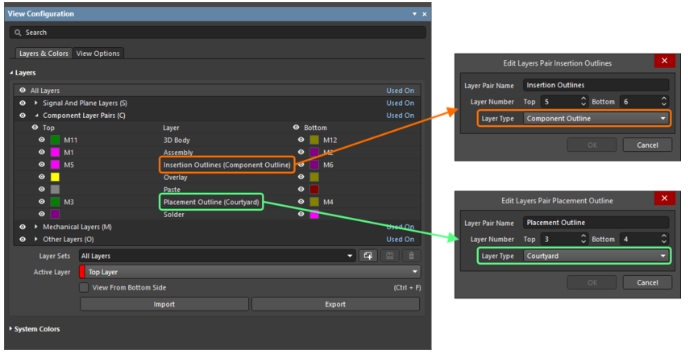
Task: Switch to the Layers & Colors tab
Action: point(43,54)
